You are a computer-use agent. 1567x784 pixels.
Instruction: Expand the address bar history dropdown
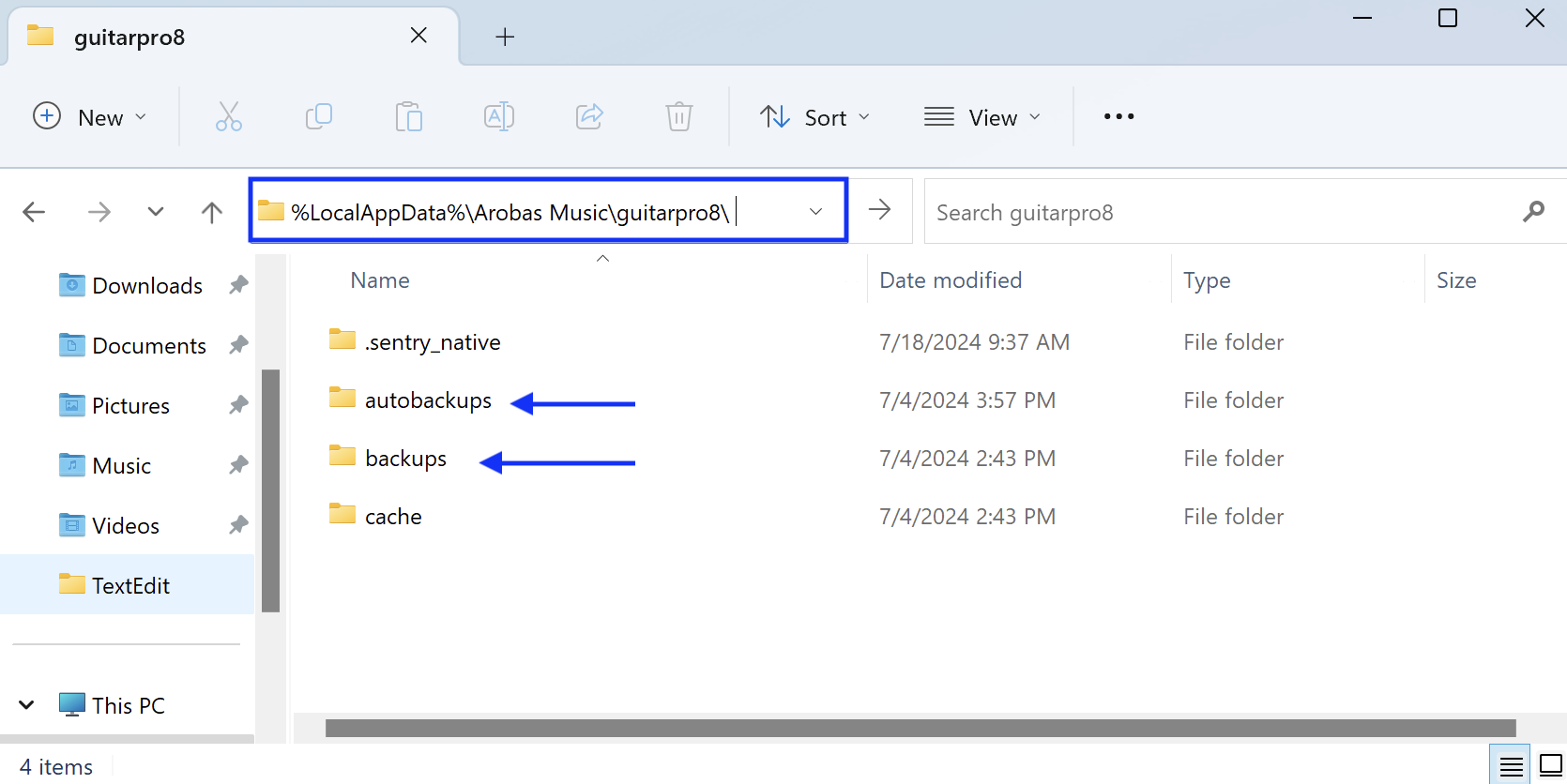point(816,212)
